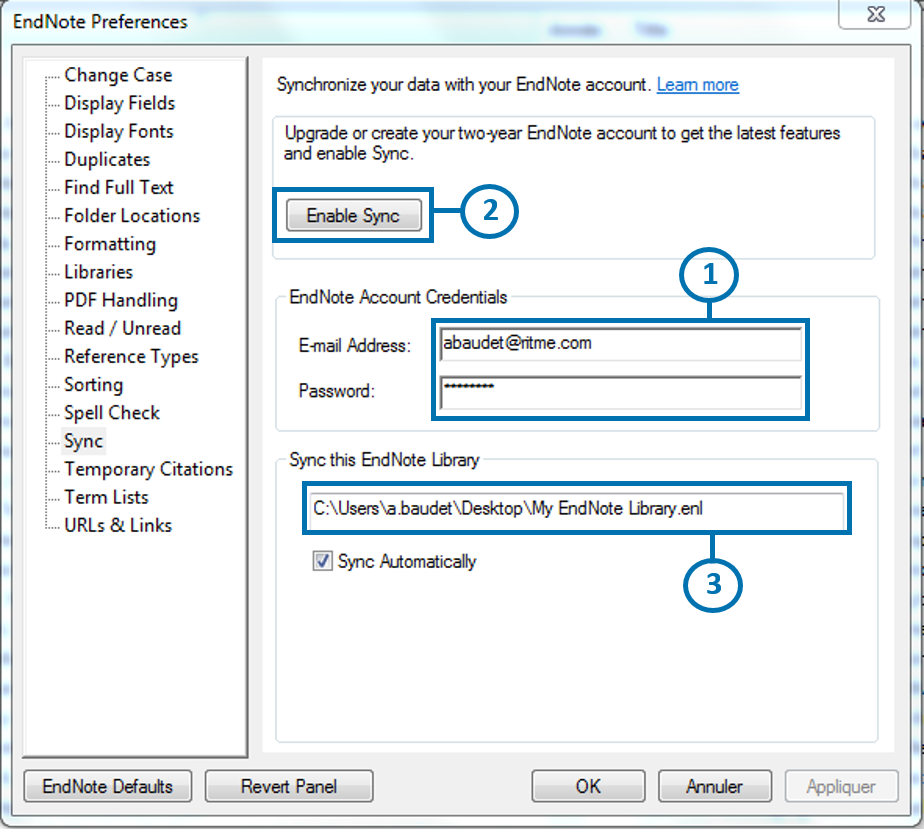Viewport: 924px width, 829px height.
Task: Cancel with the Annuler button
Action: point(715,786)
